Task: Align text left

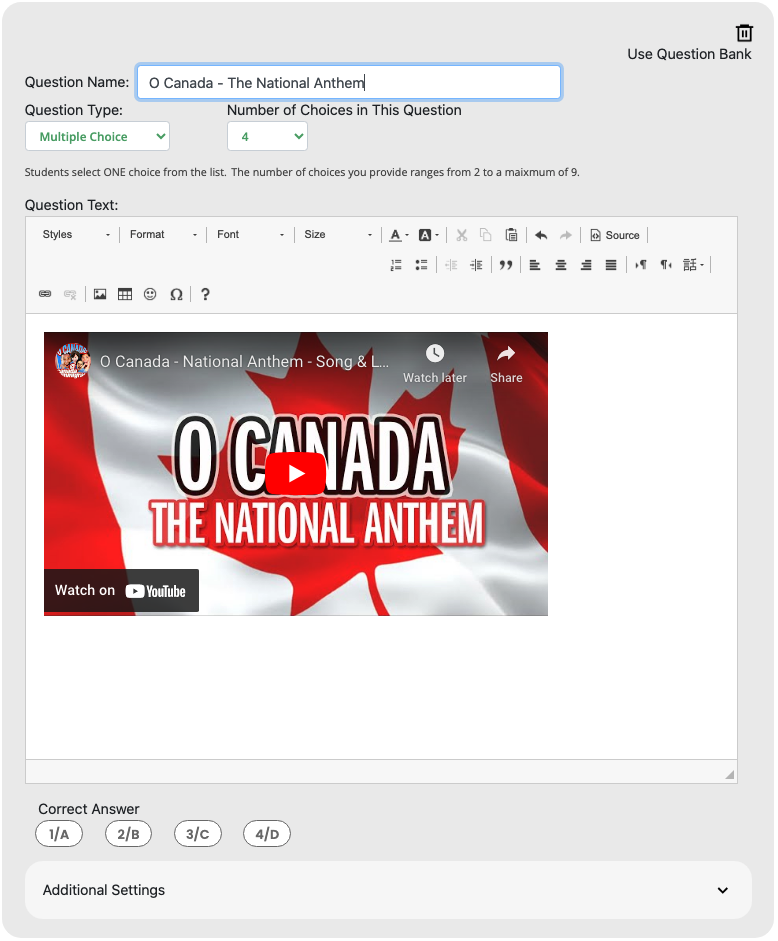Action: 535,265
